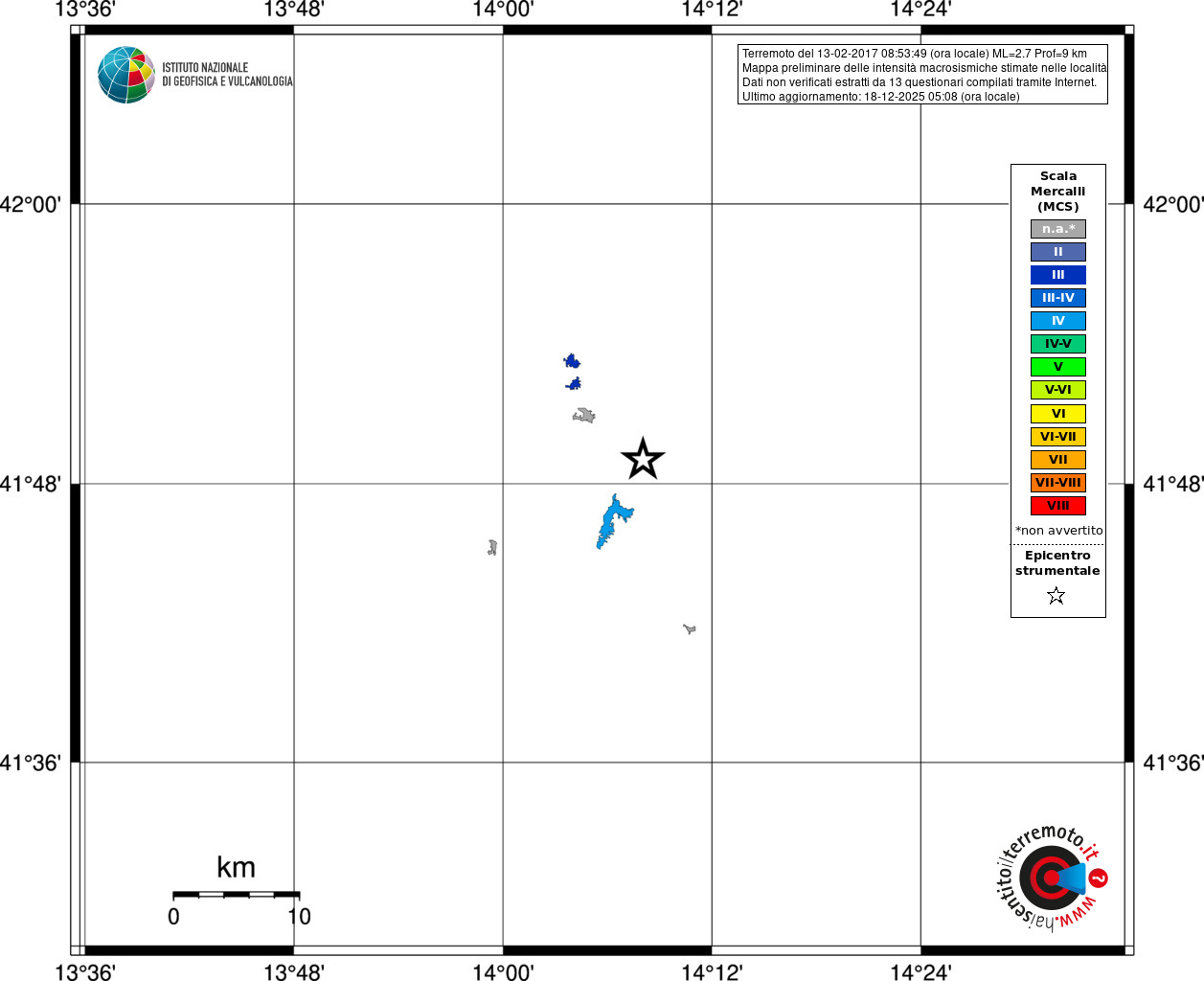
Task: Click the scale bar '0' tick label
Action: [173, 917]
